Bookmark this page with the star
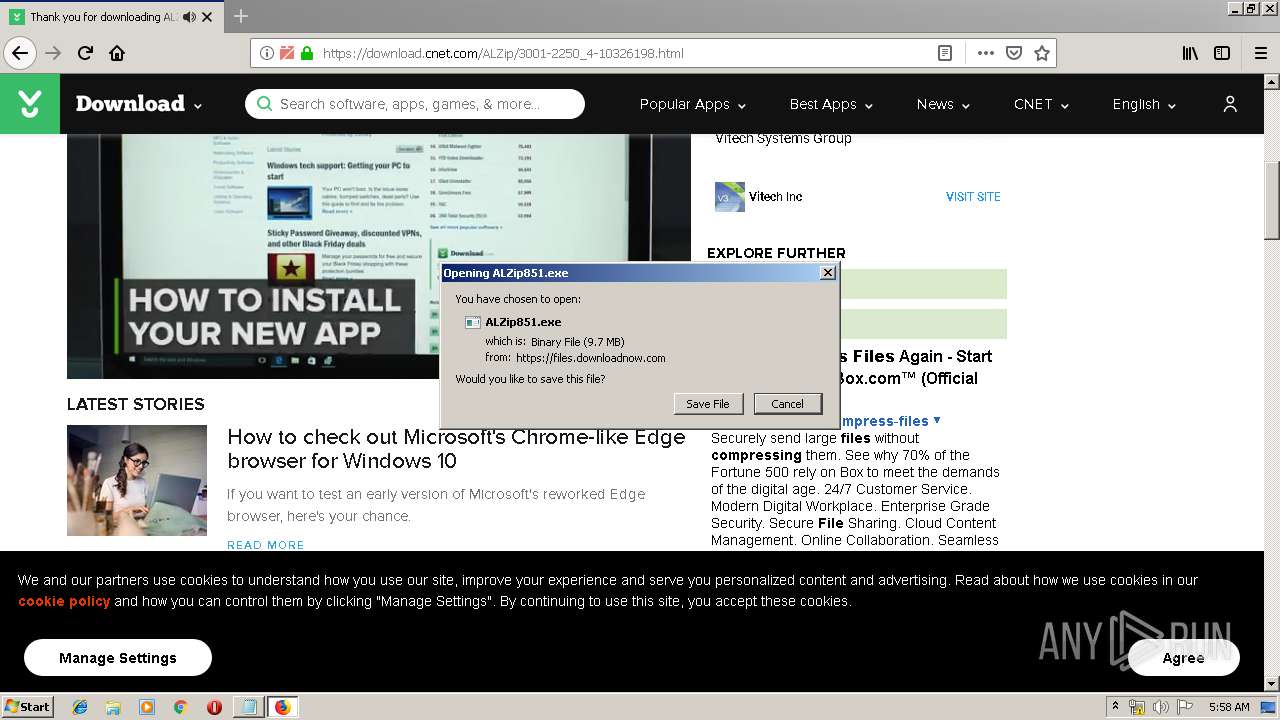This screenshot has width=1280, height=720. click(1042, 53)
